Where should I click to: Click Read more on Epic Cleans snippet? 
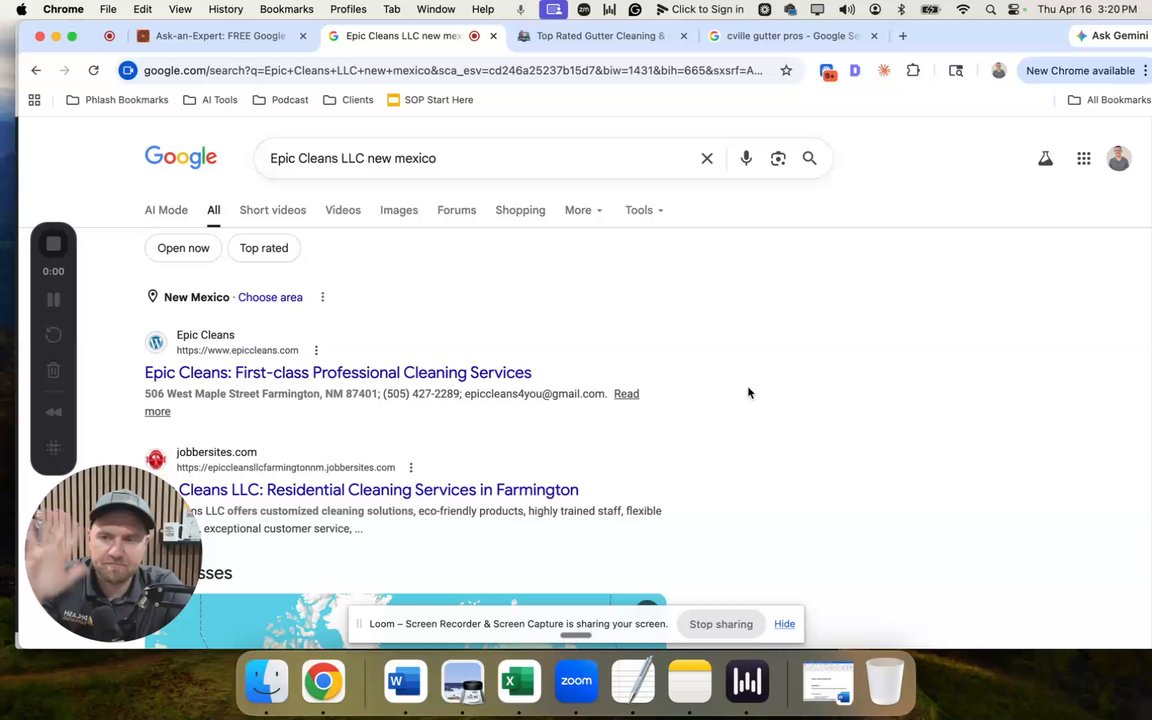(627, 394)
